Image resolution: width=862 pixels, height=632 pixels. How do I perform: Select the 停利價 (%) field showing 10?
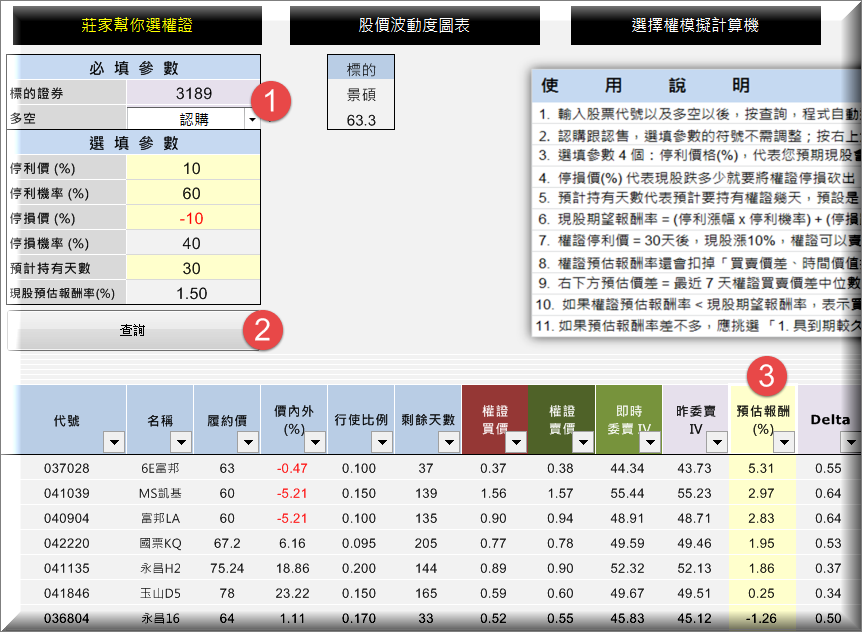(x=193, y=168)
